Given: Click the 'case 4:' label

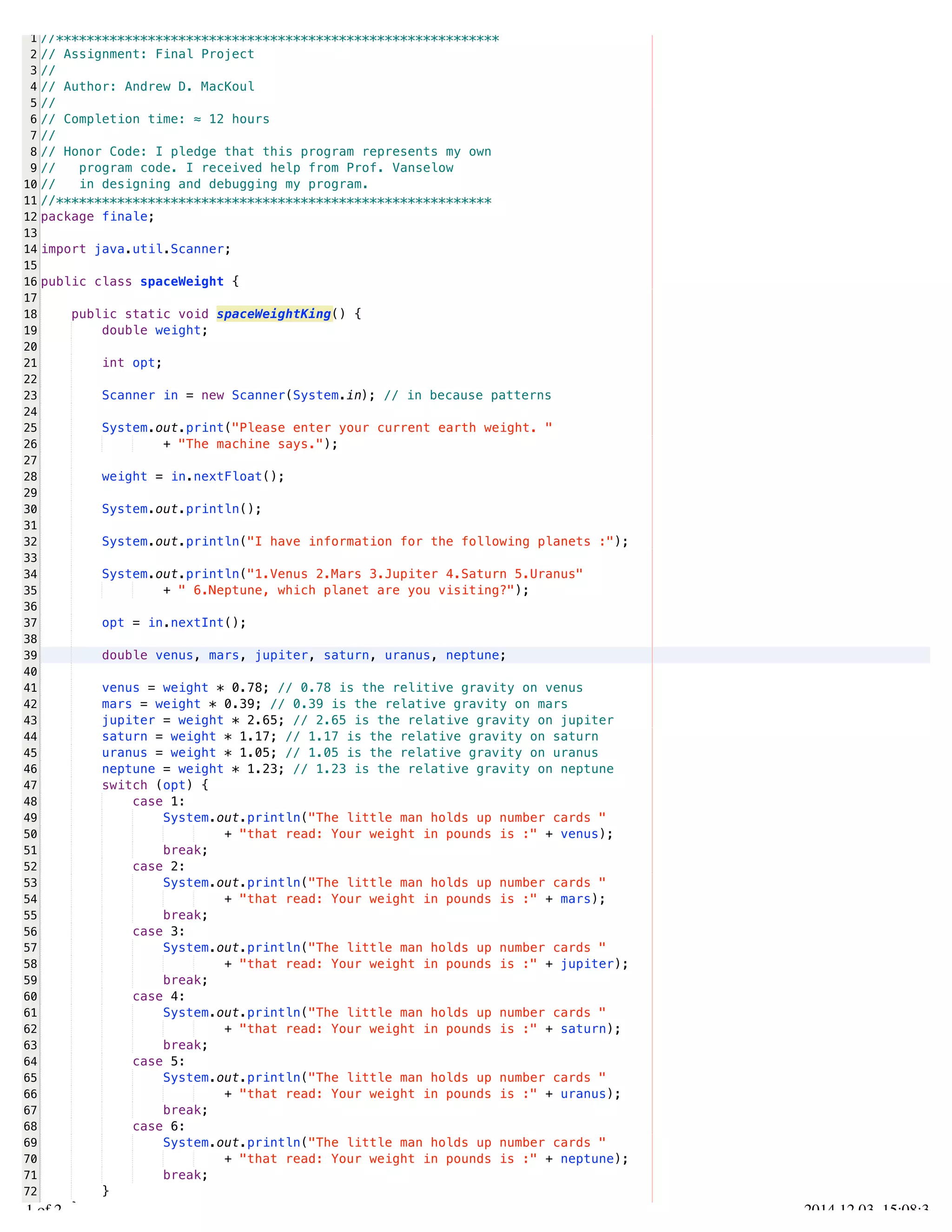Looking at the screenshot, I should point(159,997).
